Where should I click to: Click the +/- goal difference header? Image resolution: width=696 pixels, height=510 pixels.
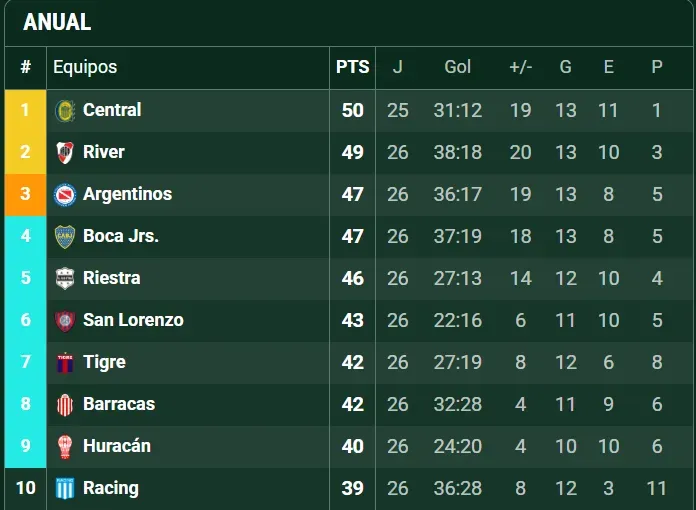pyautogui.click(x=520, y=67)
